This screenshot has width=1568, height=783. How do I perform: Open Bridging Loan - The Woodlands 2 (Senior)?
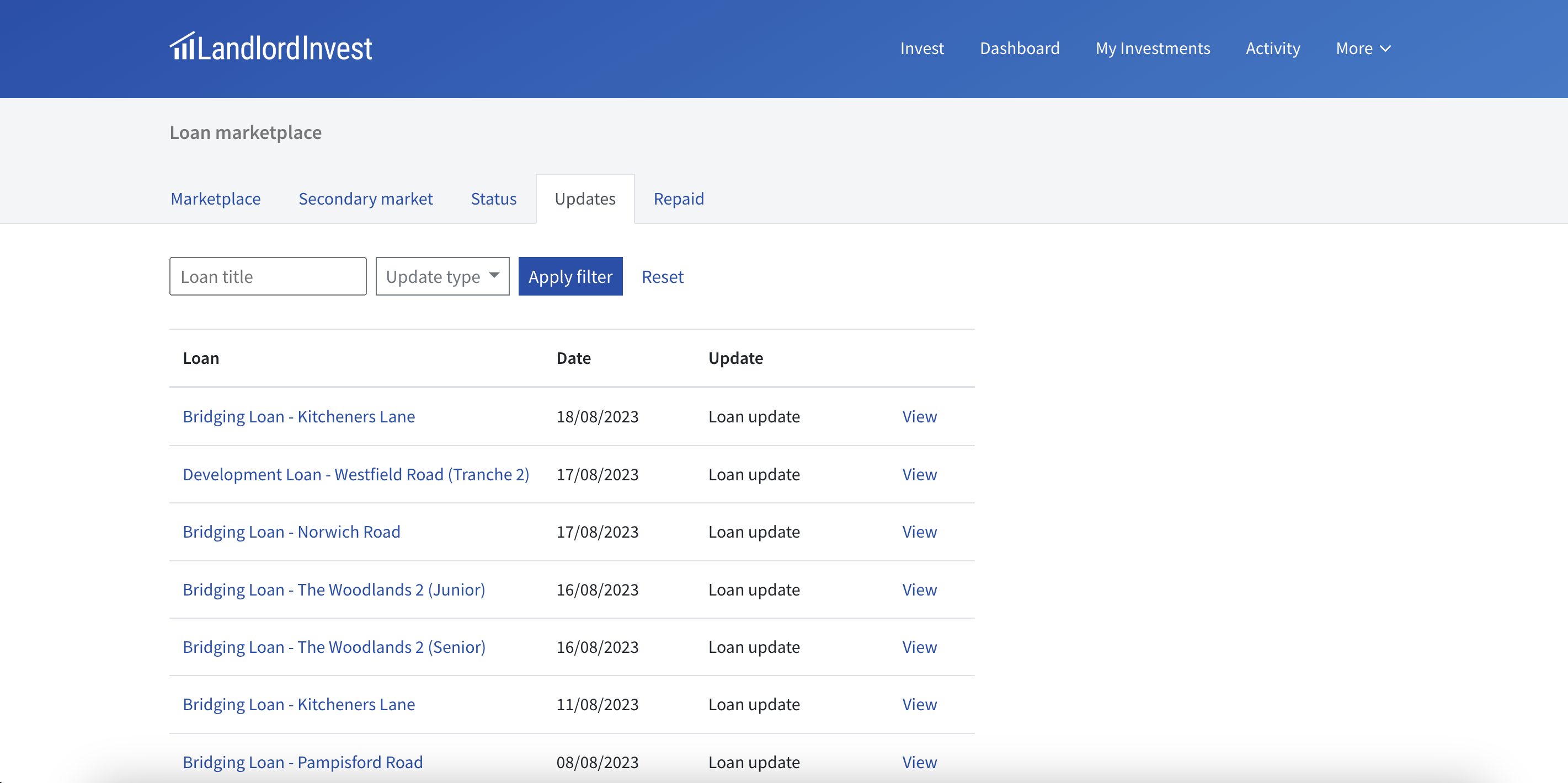(x=334, y=646)
